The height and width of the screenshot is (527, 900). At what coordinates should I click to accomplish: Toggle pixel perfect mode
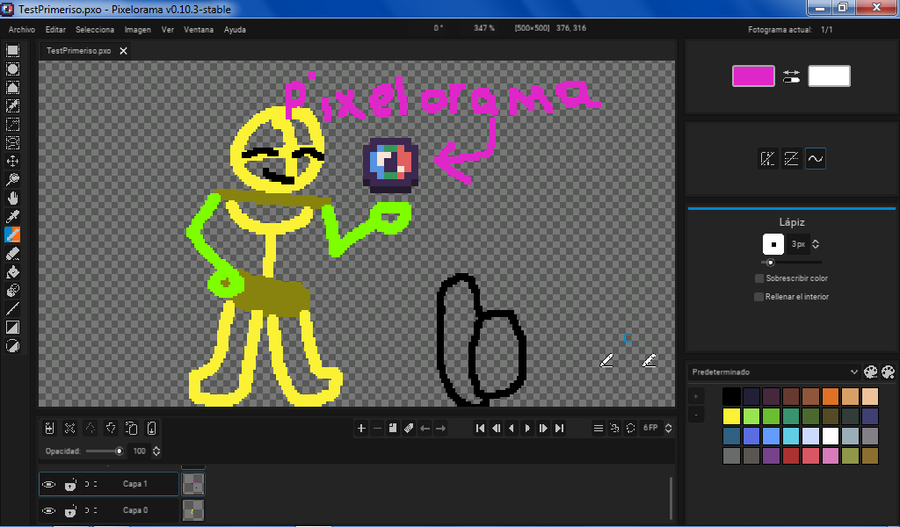pyautogui.click(x=816, y=158)
